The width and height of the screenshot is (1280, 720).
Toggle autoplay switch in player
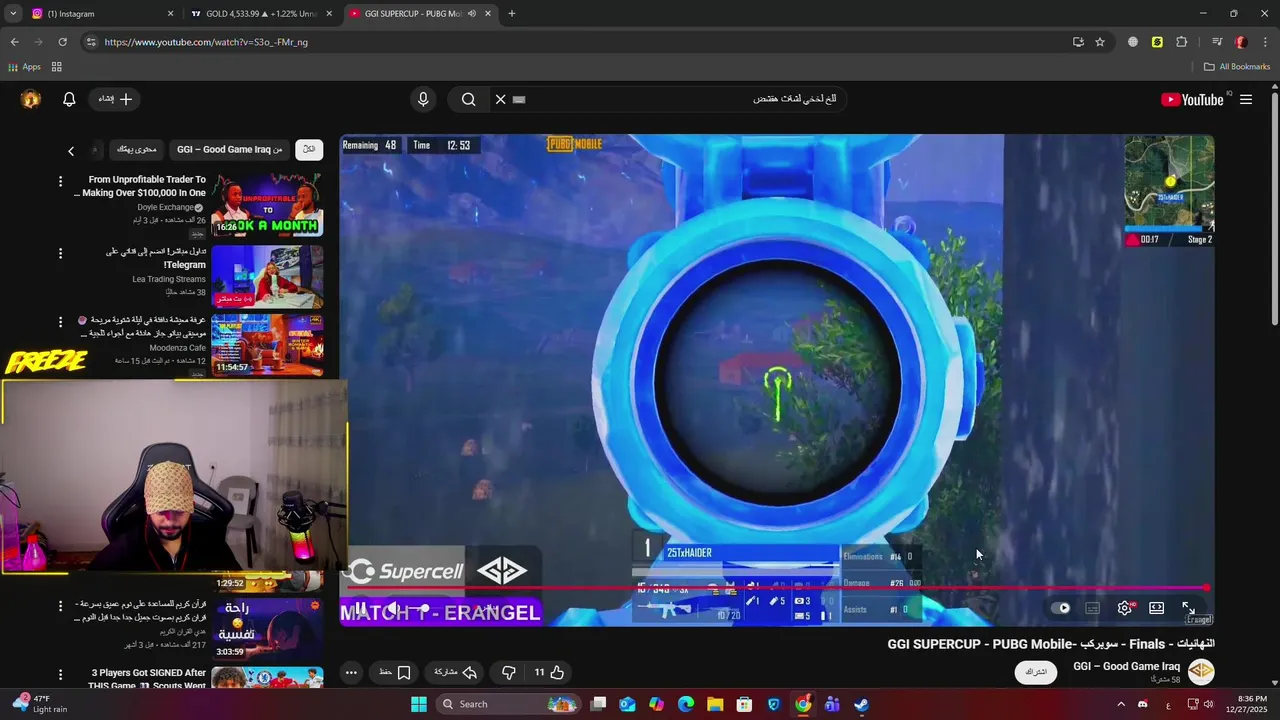[x=1060, y=608]
